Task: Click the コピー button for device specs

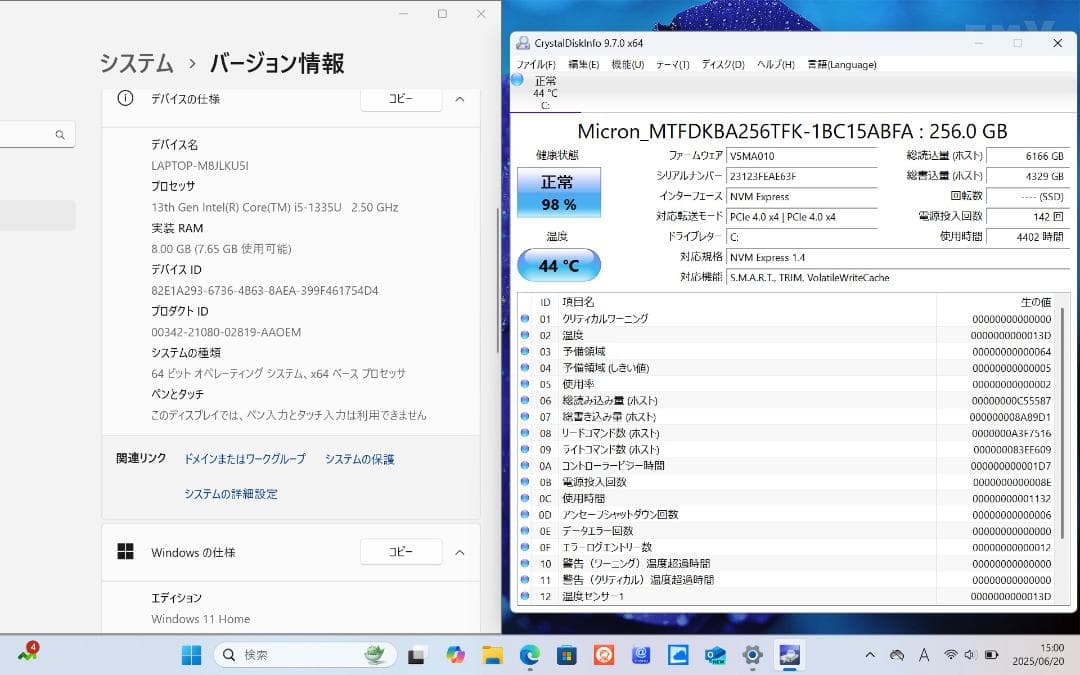Action: click(x=400, y=99)
